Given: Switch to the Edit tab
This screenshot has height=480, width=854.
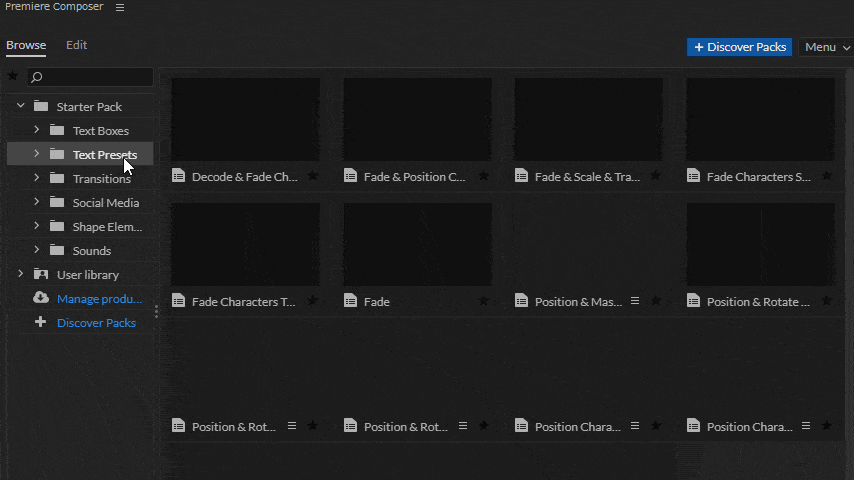Looking at the screenshot, I should (x=76, y=45).
